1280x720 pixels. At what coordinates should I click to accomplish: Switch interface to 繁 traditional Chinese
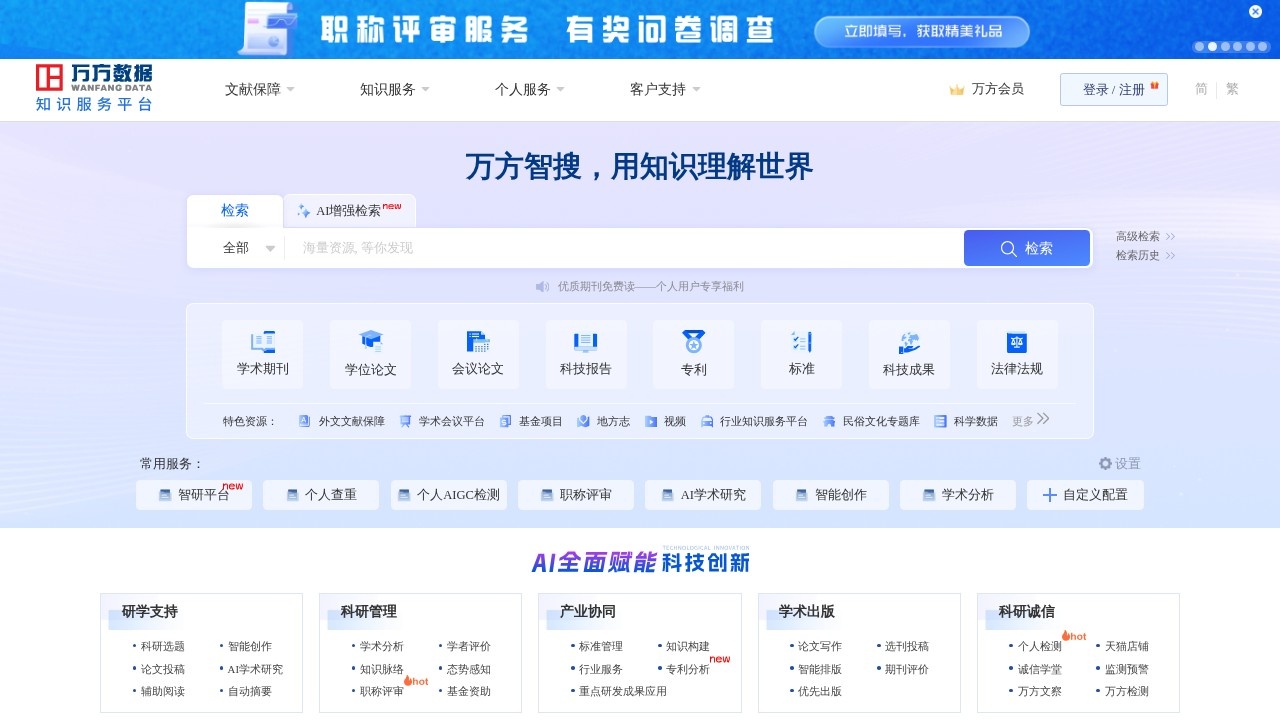coord(1232,89)
